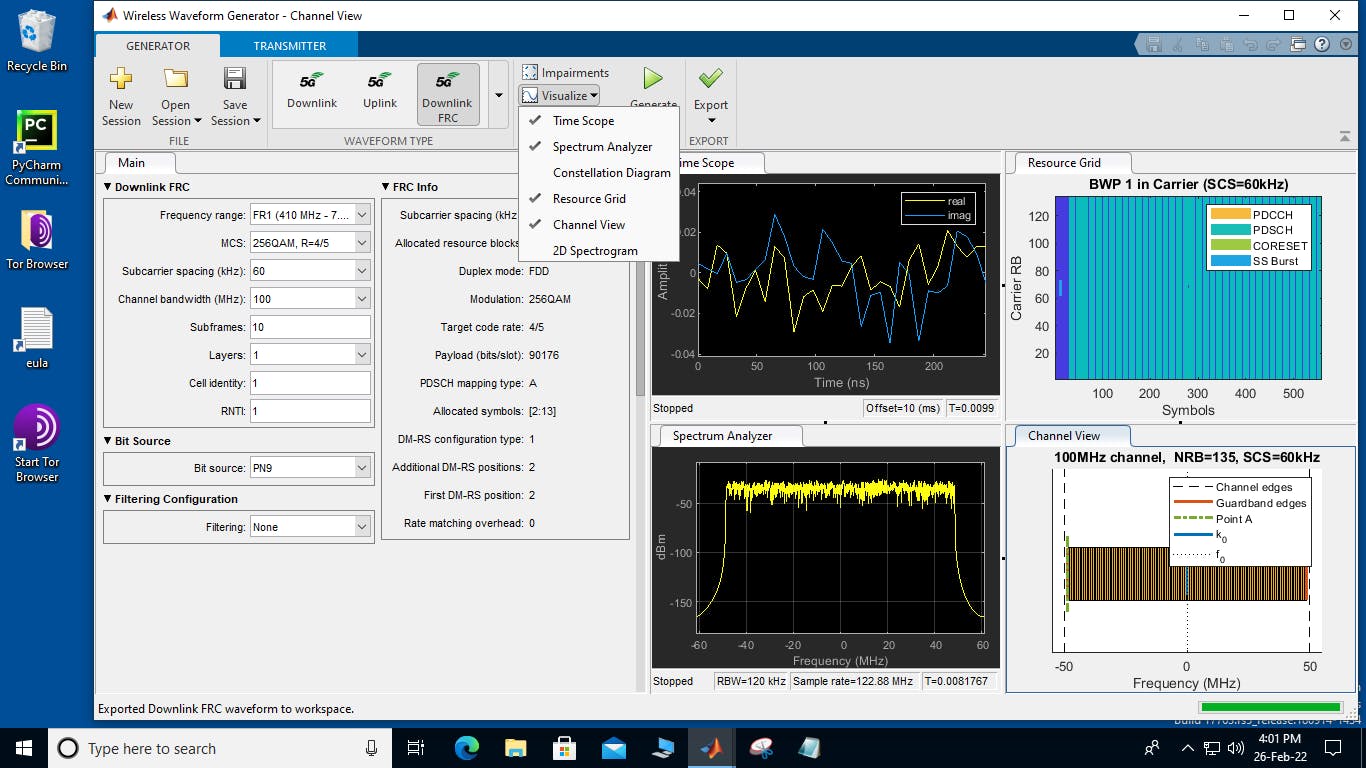Viewport: 1366px width, 768px height.
Task: Collapse the toolstrip with the up arrow
Action: 1345,137
